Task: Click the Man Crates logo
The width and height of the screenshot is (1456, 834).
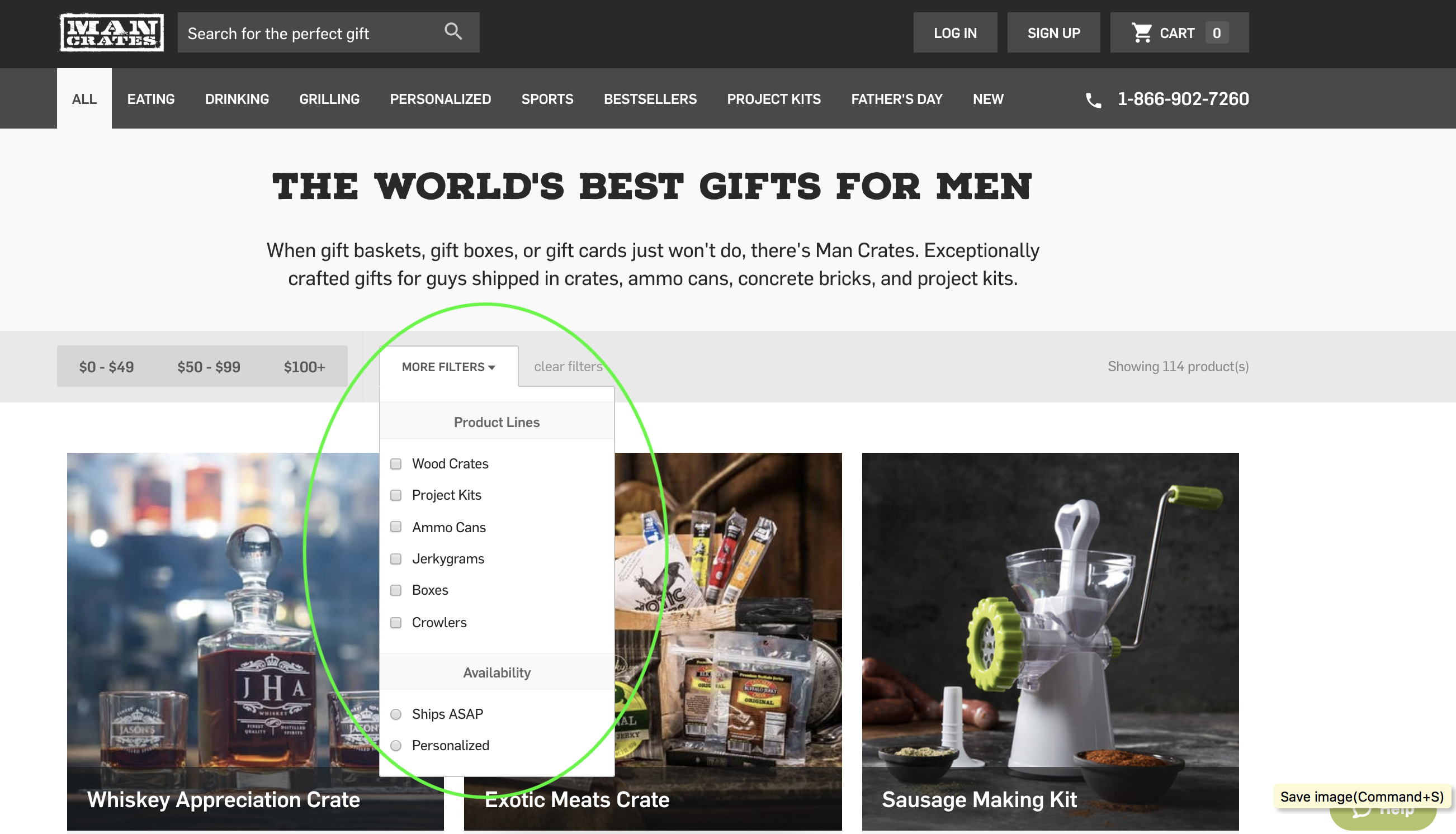Action: point(112,32)
